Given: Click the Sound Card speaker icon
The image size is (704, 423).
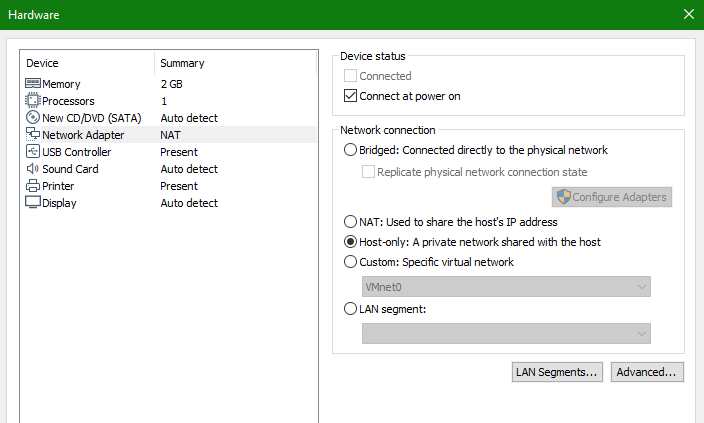Looking at the screenshot, I should pos(33,169).
